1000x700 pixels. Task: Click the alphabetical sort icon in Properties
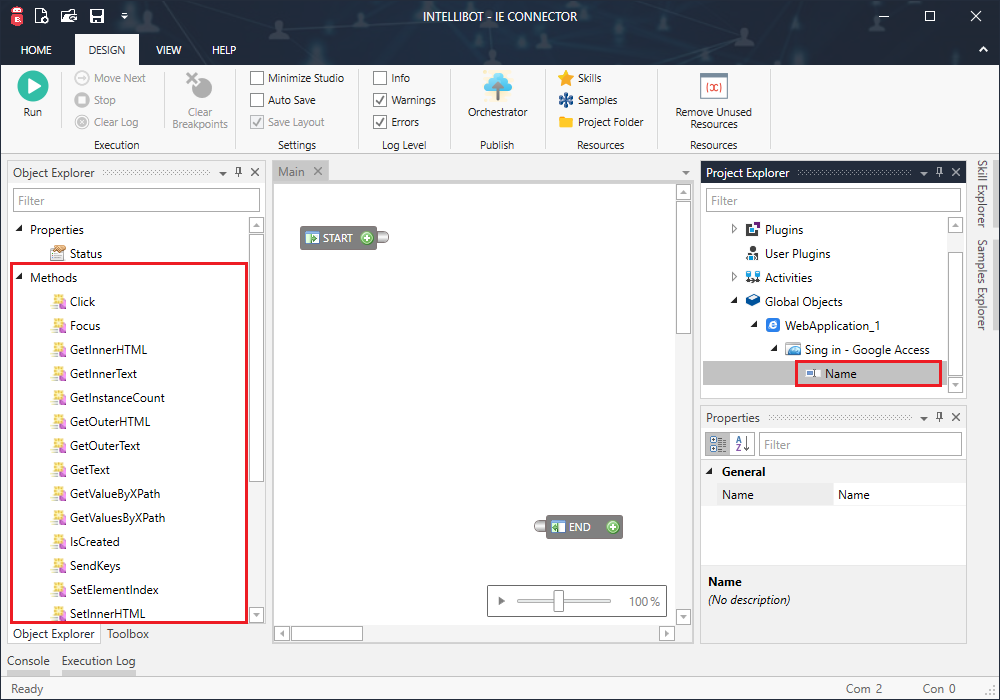tap(740, 444)
